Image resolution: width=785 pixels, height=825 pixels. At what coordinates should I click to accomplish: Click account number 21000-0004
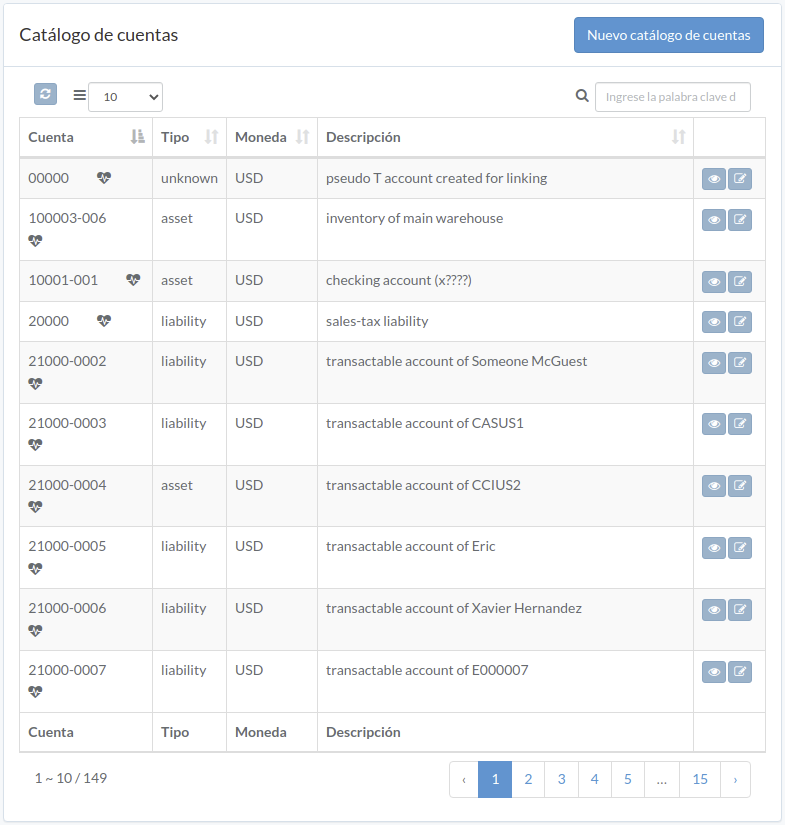67,485
